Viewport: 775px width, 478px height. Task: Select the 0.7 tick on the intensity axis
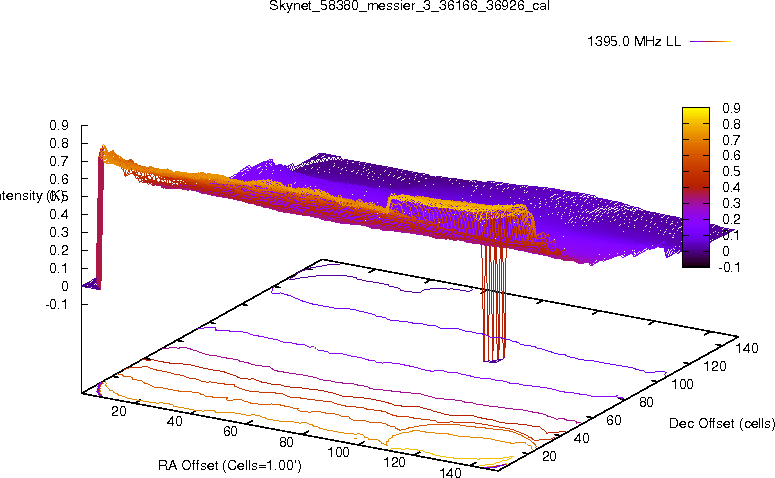coord(58,161)
